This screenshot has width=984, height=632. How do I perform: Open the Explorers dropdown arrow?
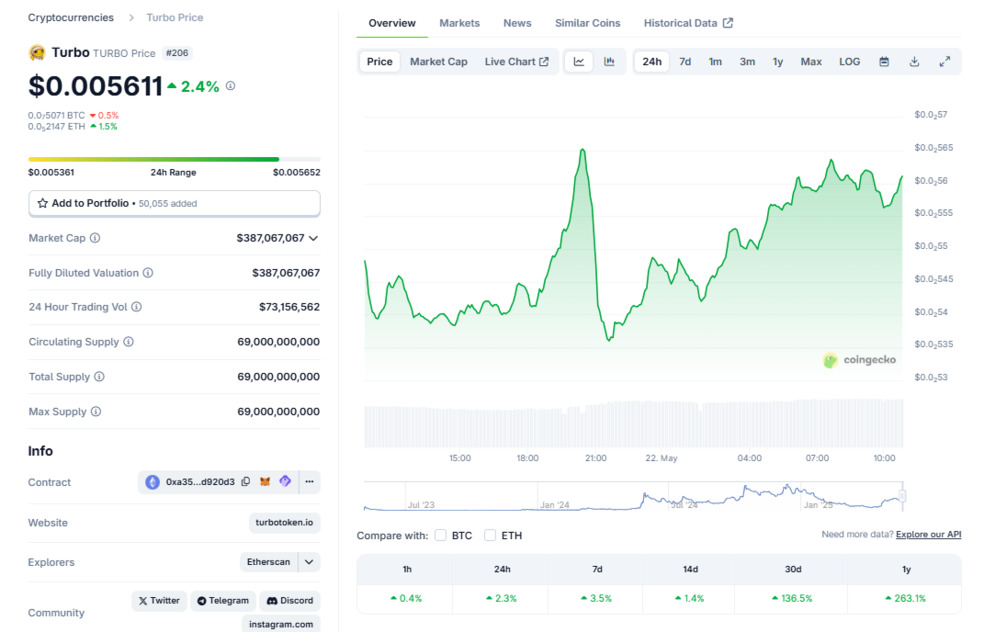click(x=309, y=562)
